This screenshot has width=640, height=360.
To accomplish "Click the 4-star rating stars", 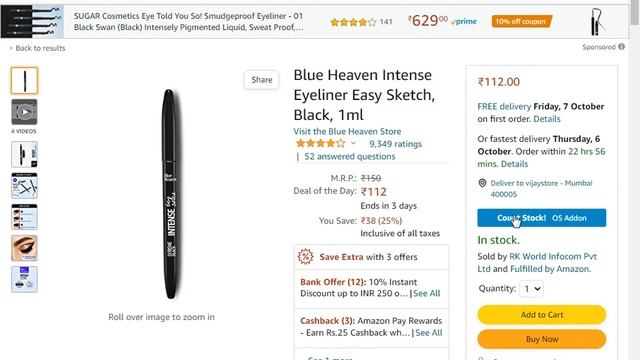I will [320, 143].
